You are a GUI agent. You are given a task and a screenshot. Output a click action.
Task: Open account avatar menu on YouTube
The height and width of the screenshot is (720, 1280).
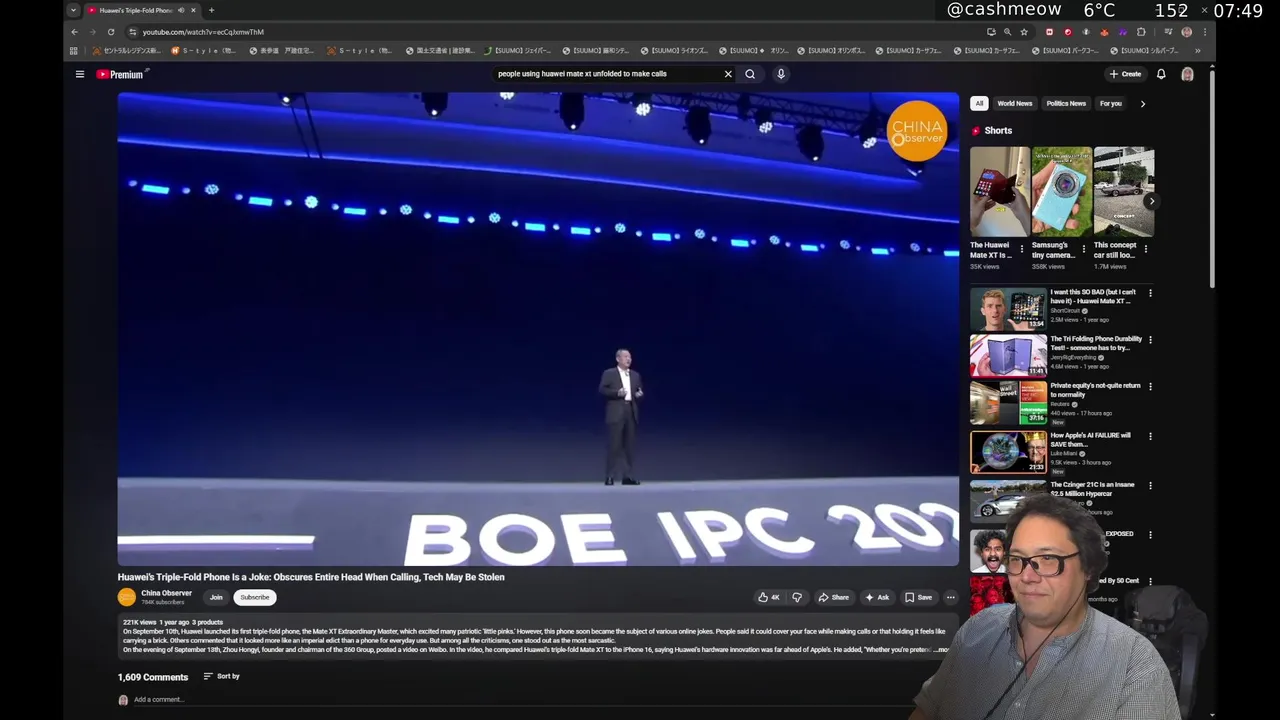tap(1187, 74)
